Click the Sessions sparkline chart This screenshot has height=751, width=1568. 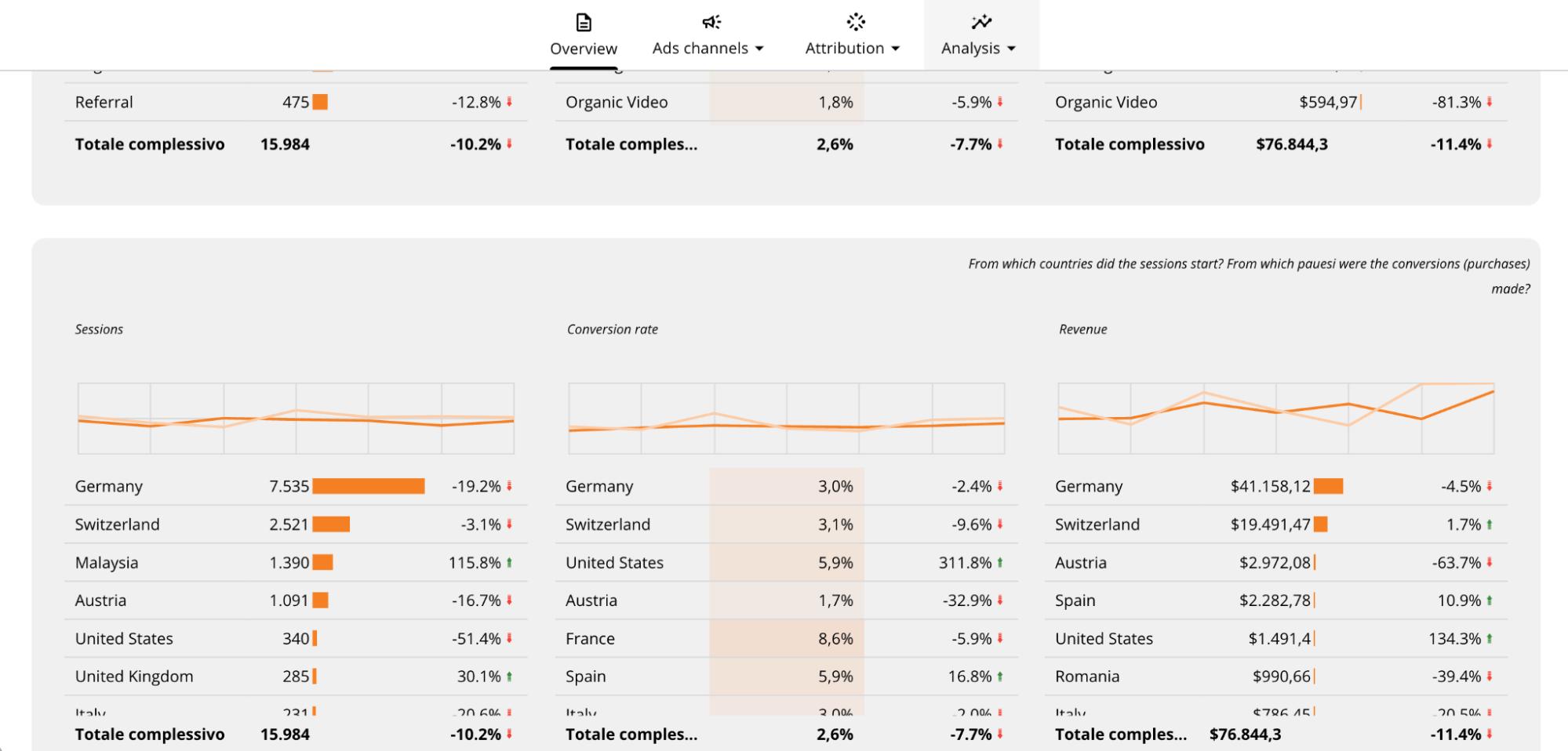[296, 419]
